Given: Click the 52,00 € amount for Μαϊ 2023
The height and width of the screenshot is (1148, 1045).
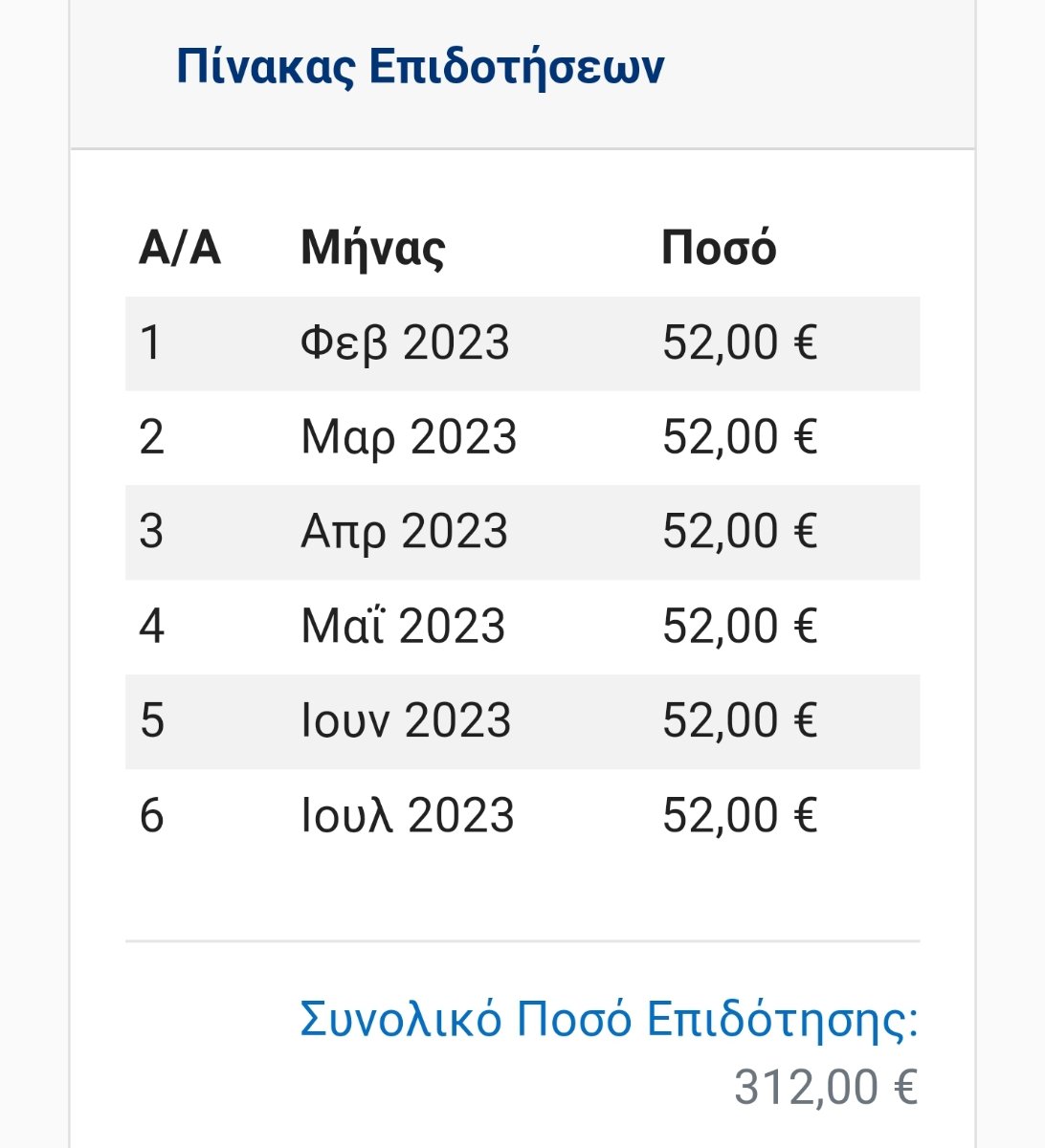Looking at the screenshot, I should [x=740, y=627].
